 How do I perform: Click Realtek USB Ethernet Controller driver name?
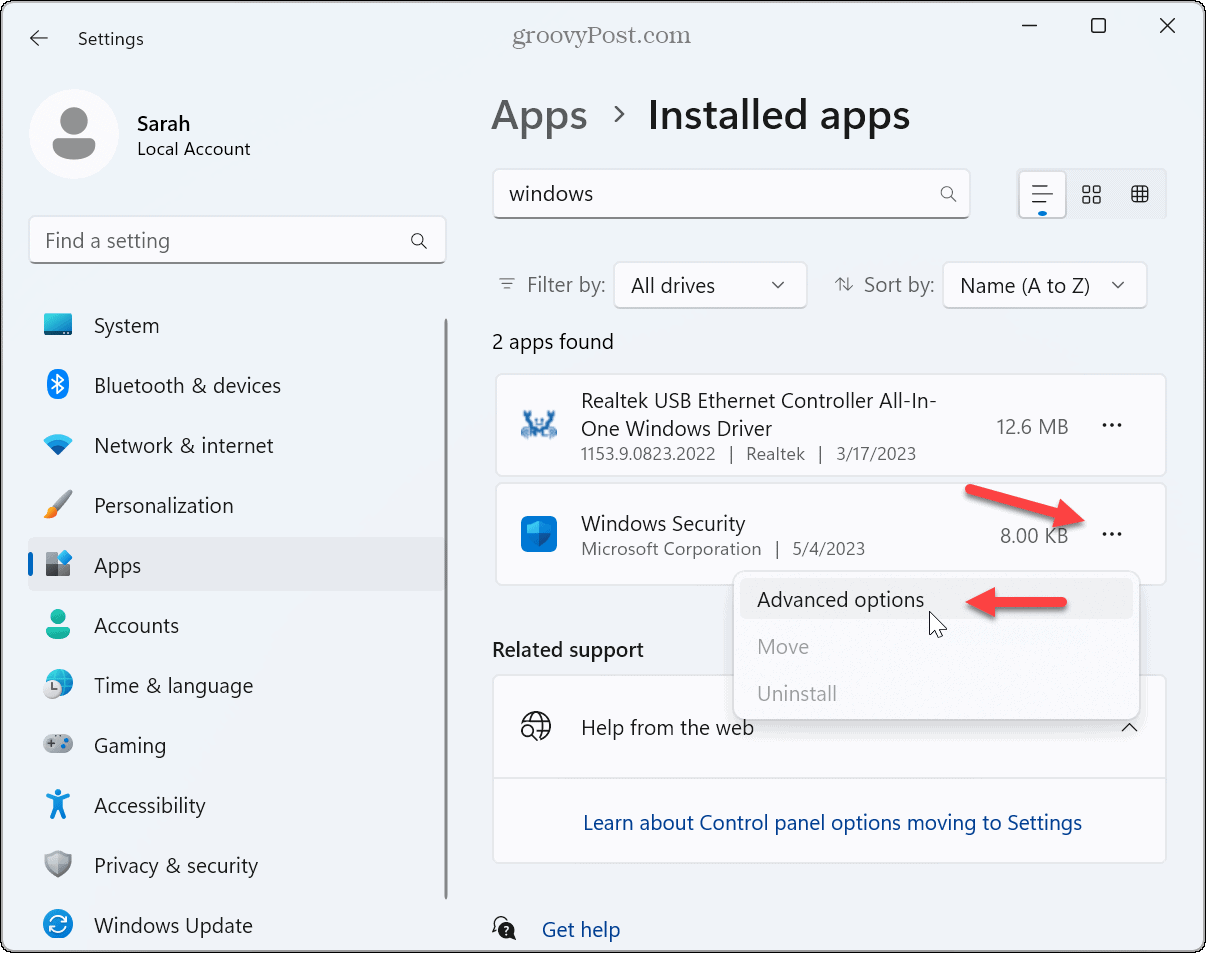759,414
